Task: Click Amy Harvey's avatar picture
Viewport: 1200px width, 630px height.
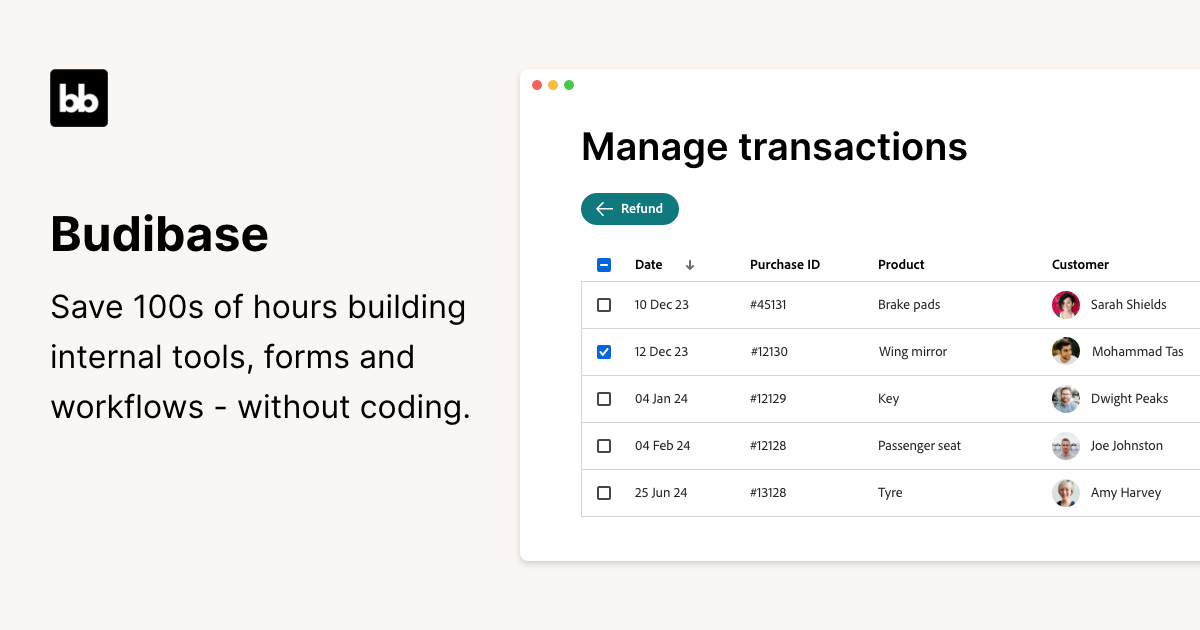Action: [x=1066, y=492]
